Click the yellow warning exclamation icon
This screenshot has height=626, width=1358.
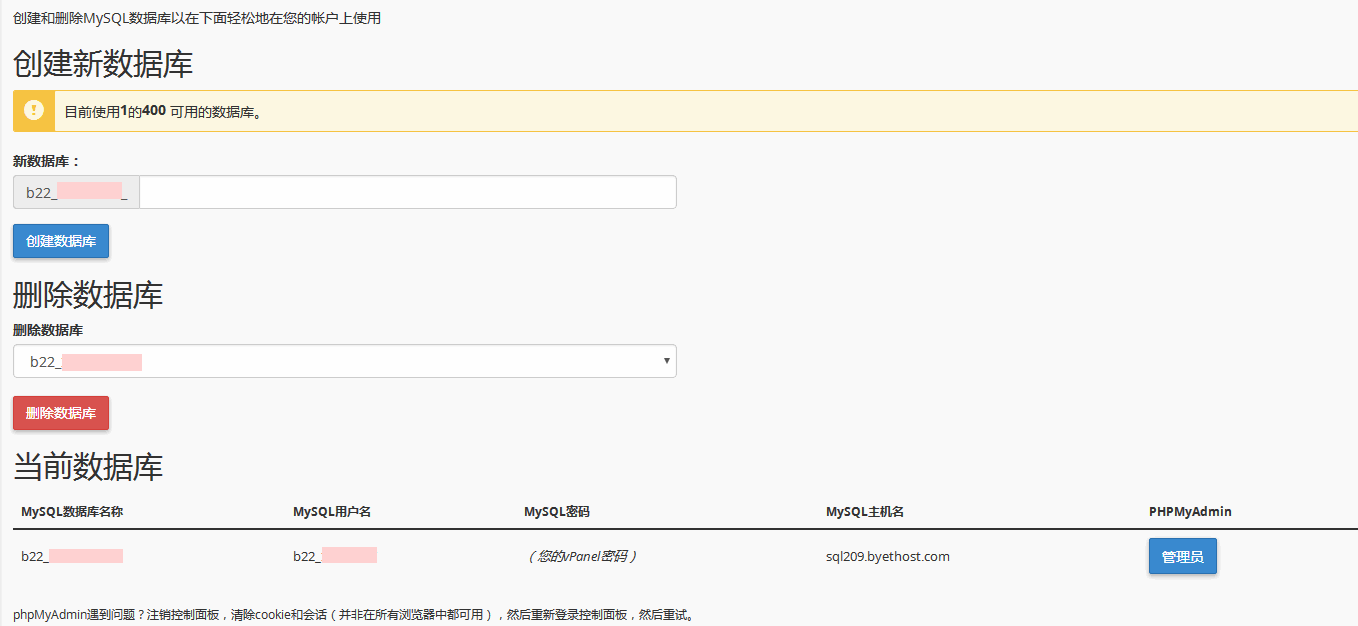click(x=34, y=111)
